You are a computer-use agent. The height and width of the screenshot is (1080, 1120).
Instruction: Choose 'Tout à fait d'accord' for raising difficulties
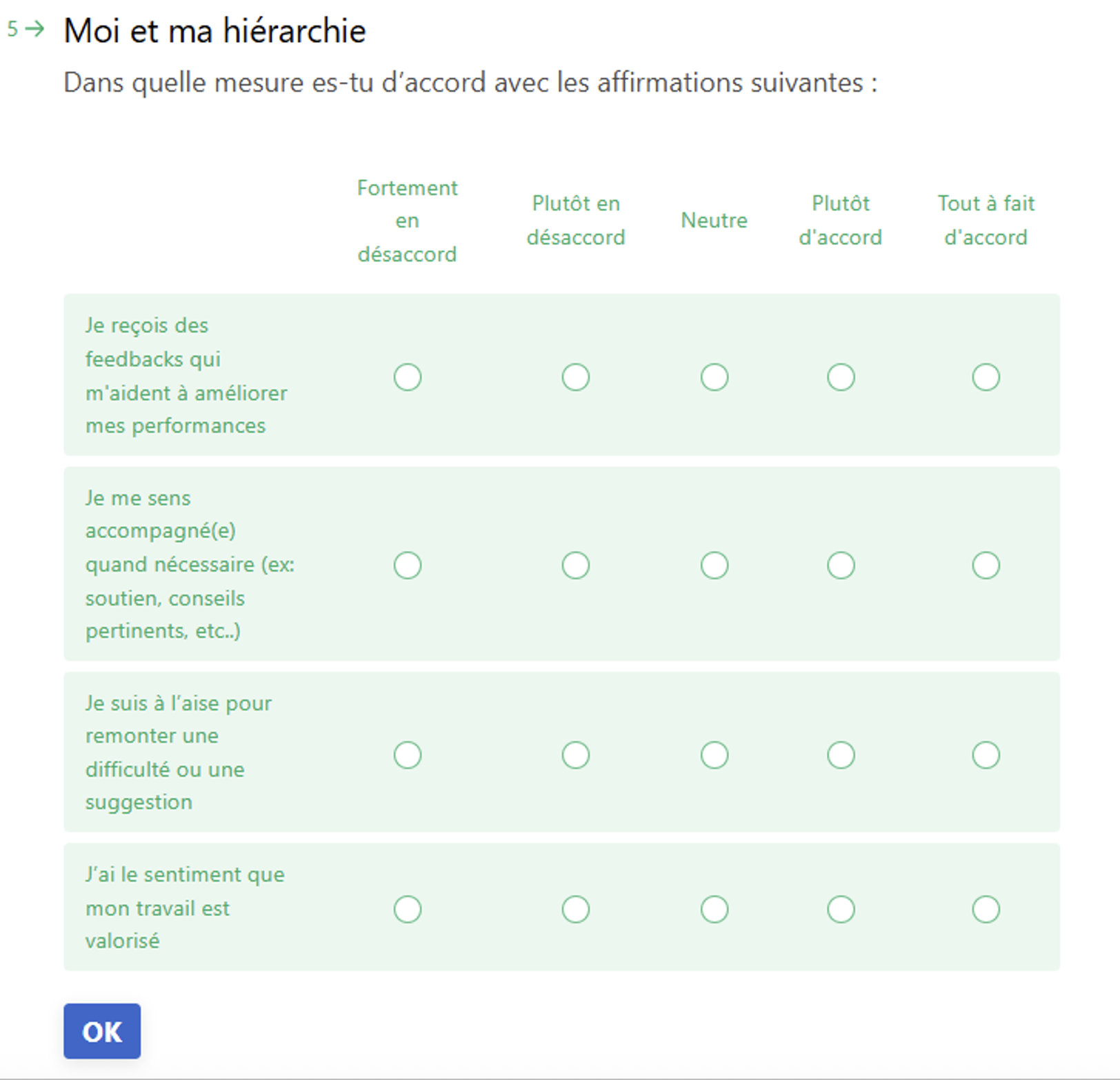pyautogui.click(x=986, y=755)
